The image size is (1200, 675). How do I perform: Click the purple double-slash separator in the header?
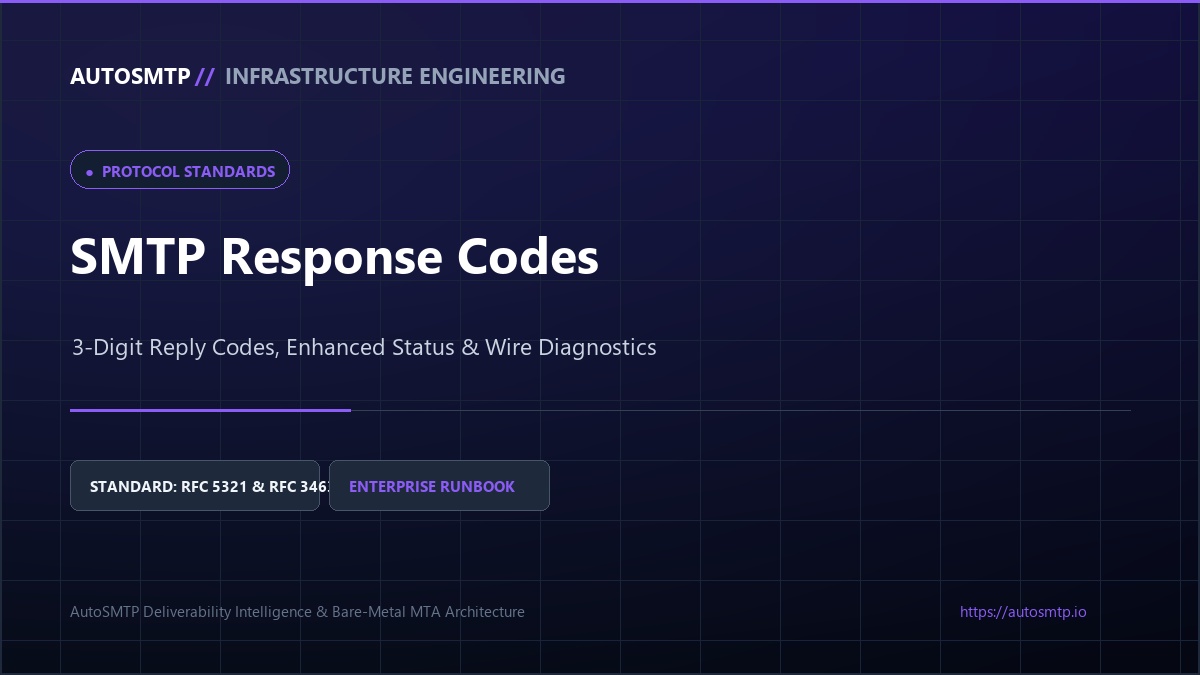coord(205,77)
